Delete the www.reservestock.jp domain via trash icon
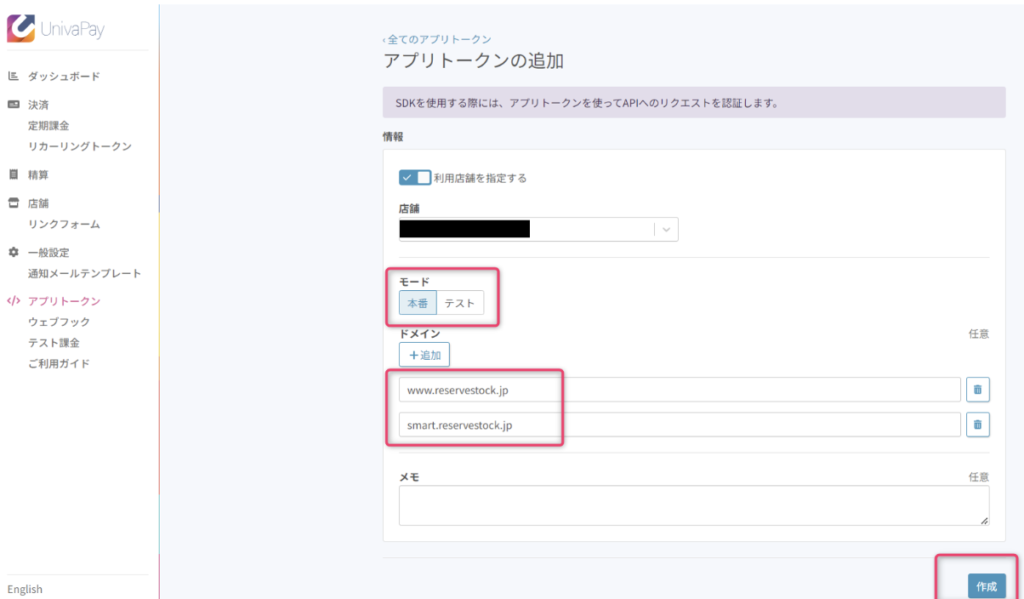This screenshot has width=1024, height=599. click(x=977, y=389)
